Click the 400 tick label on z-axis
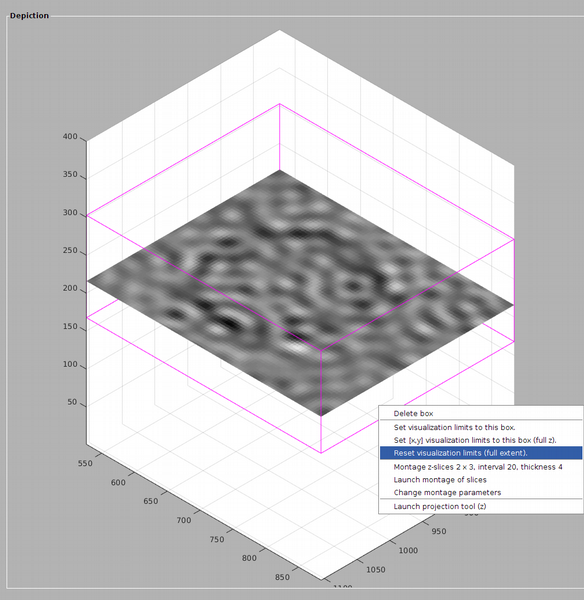 pos(70,137)
